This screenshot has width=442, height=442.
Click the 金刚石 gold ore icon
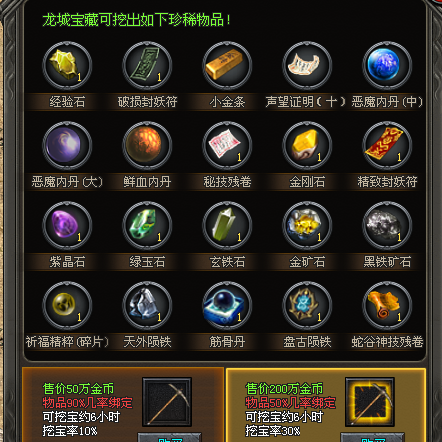pyautogui.click(x=307, y=145)
